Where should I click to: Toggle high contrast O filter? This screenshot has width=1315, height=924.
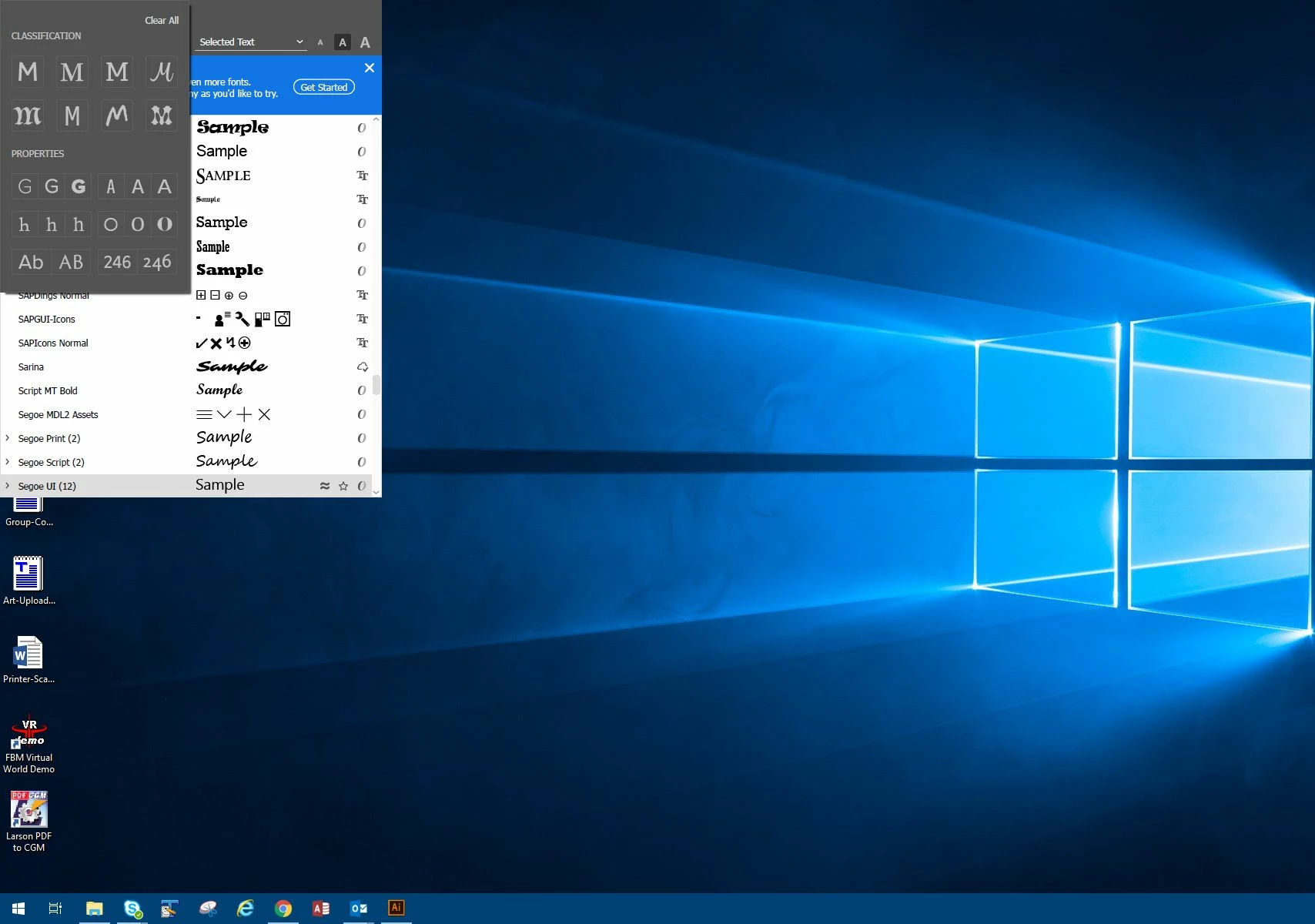pos(165,224)
